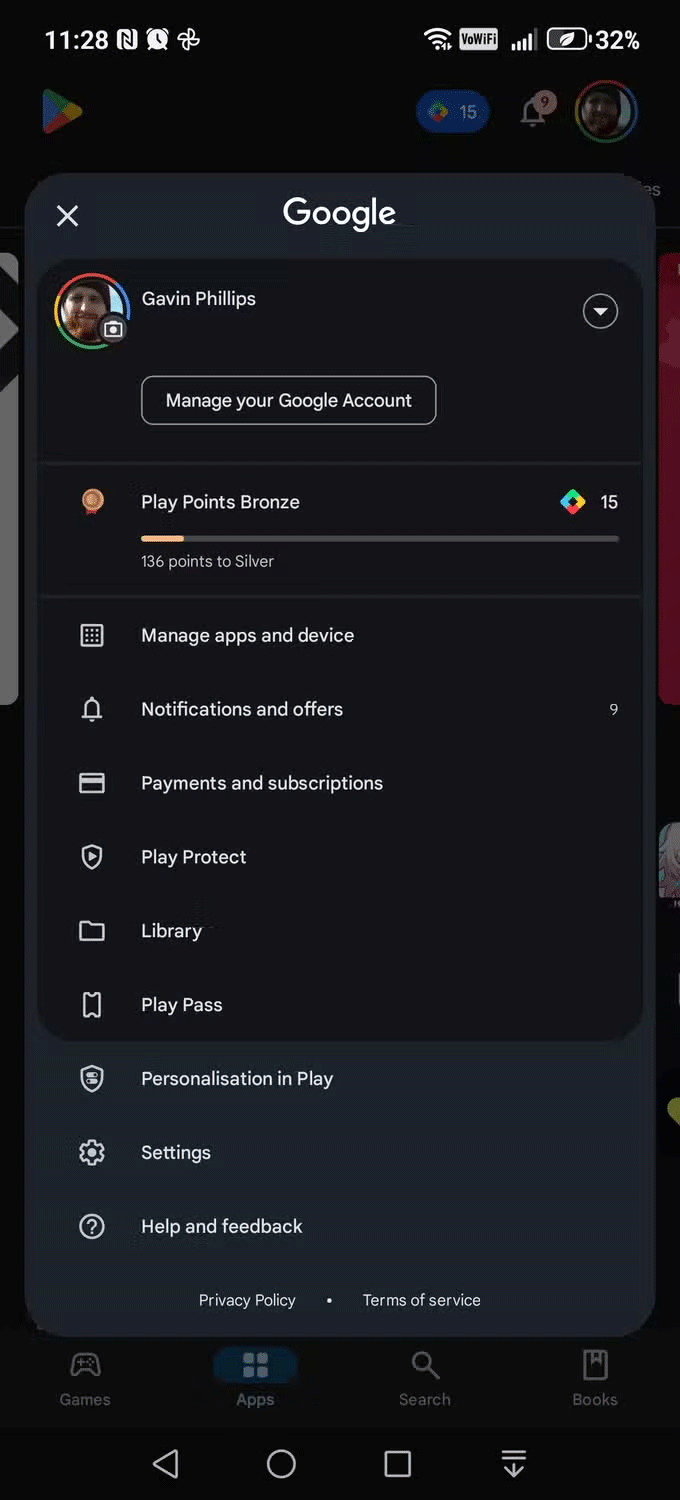Tap the Manage apps and device grid icon
680x1500 pixels.
point(92,635)
